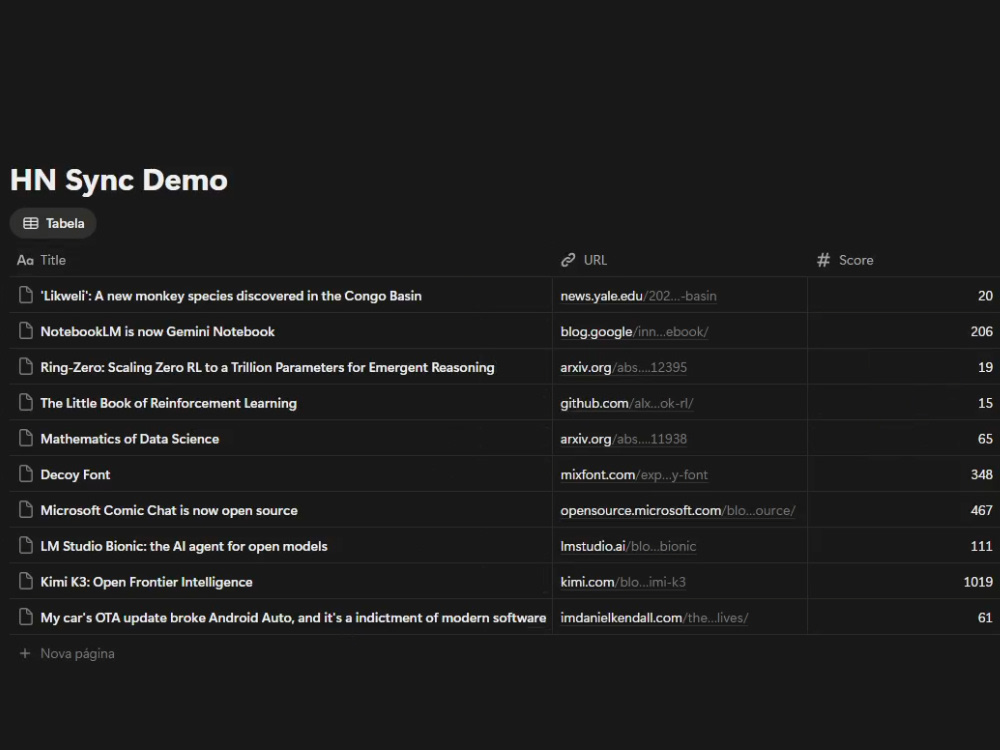Click the plus icon beside Nova página
This screenshot has width=1000, height=750.
pos(25,653)
